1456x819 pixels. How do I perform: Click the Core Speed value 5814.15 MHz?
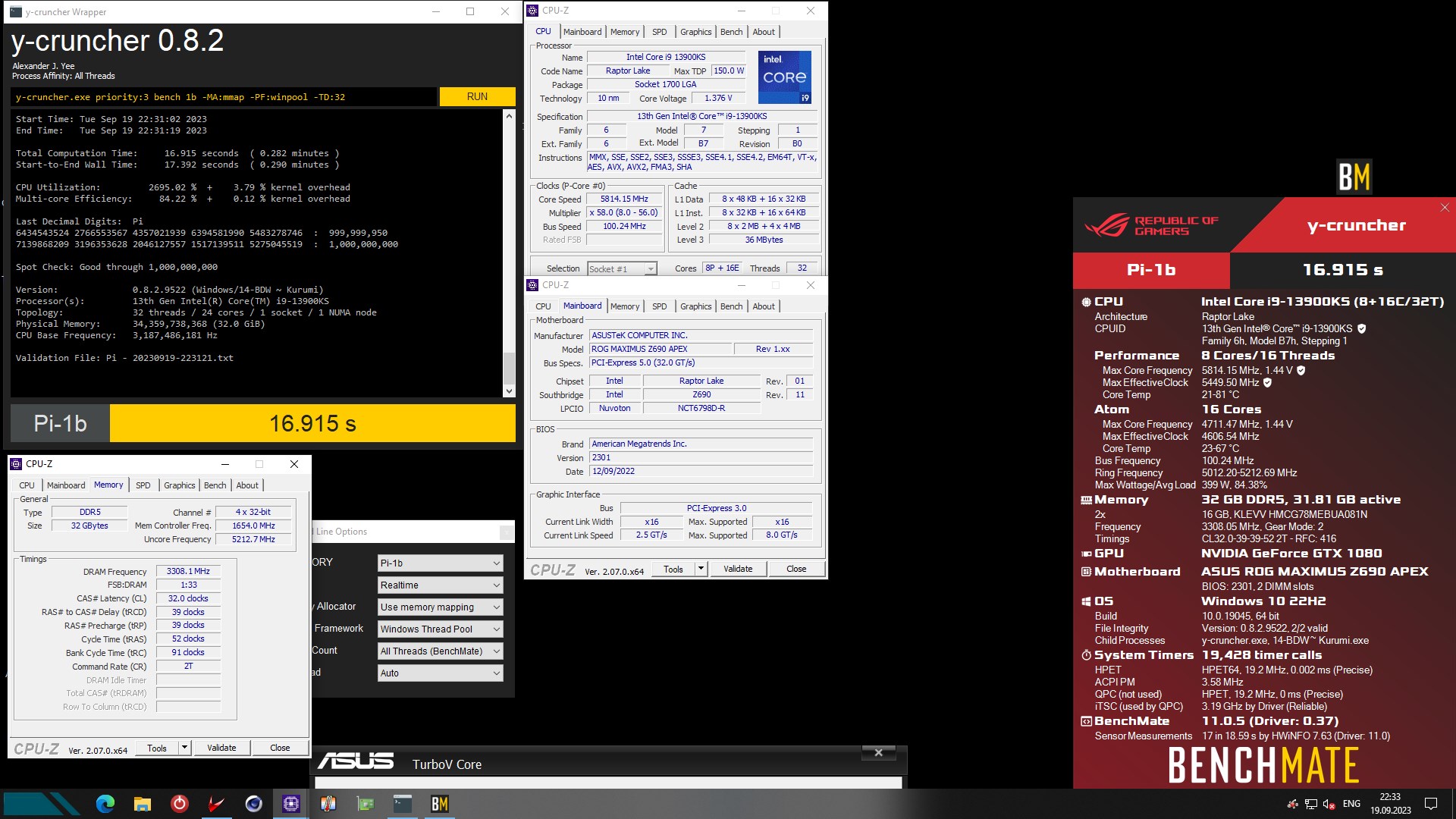click(x=624, y=199)
